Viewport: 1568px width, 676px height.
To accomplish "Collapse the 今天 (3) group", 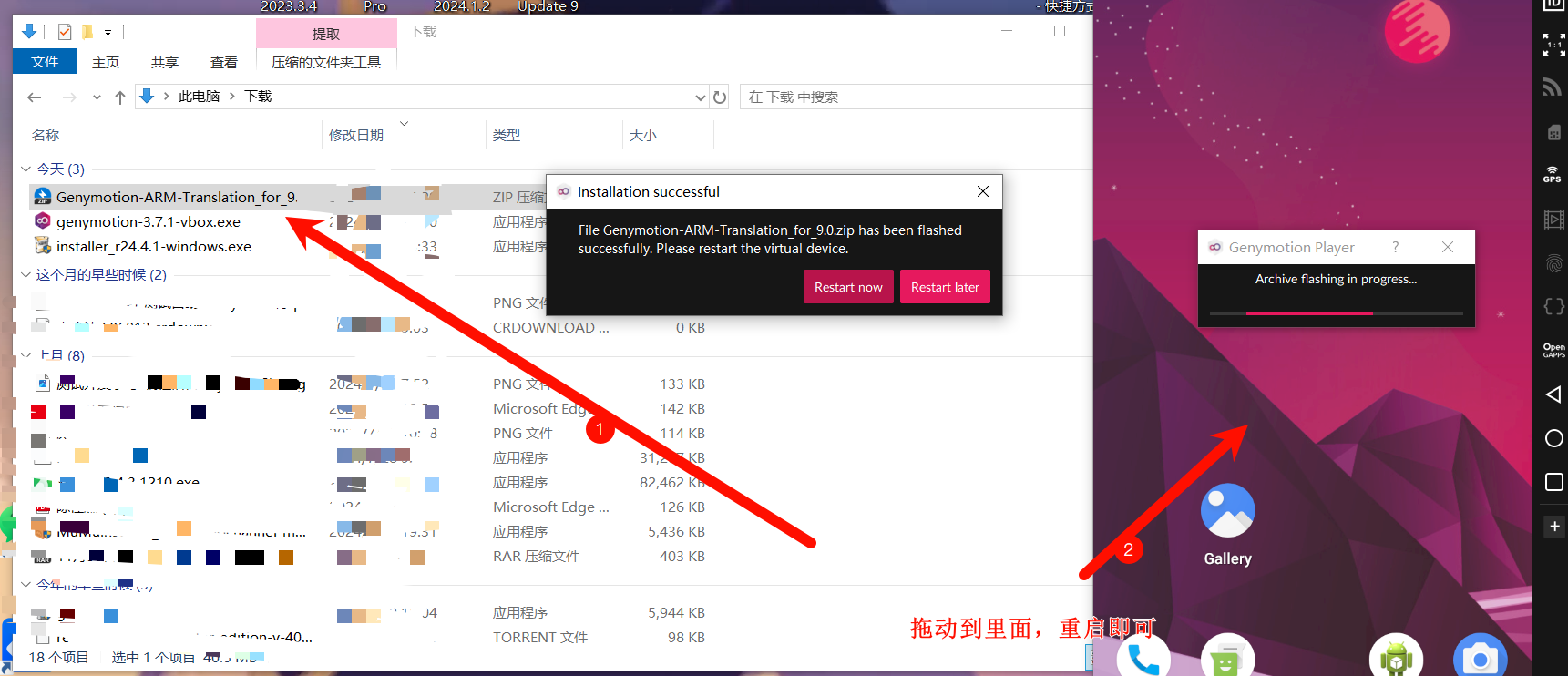I will (26, 169).
